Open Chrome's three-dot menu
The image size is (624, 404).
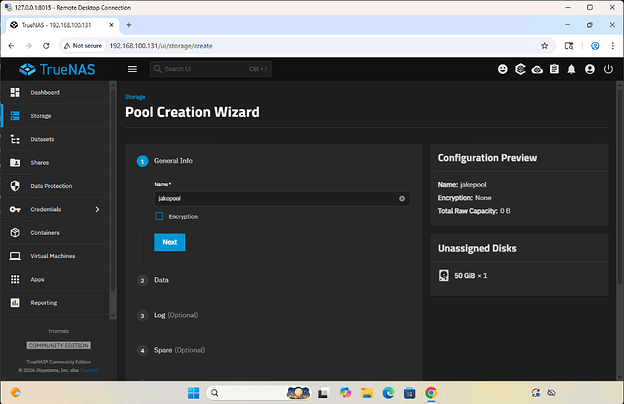pyautogui.click(x=612, y=46)
